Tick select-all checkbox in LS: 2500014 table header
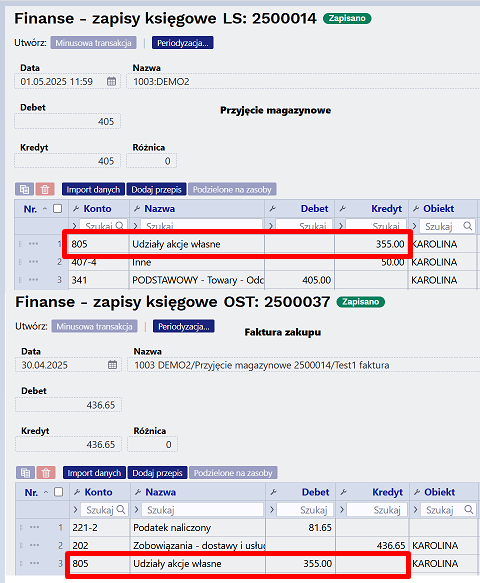The image size is (480, 583). 58,209
